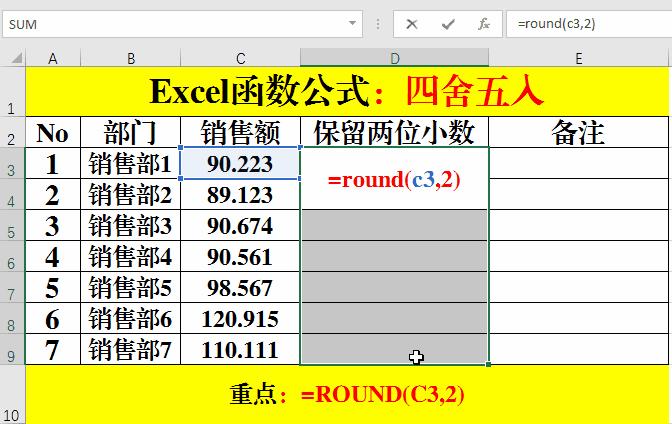Click the 保留两位小数 header cell
The height and width of the screenshot is (424, 672).
[394, 132]
